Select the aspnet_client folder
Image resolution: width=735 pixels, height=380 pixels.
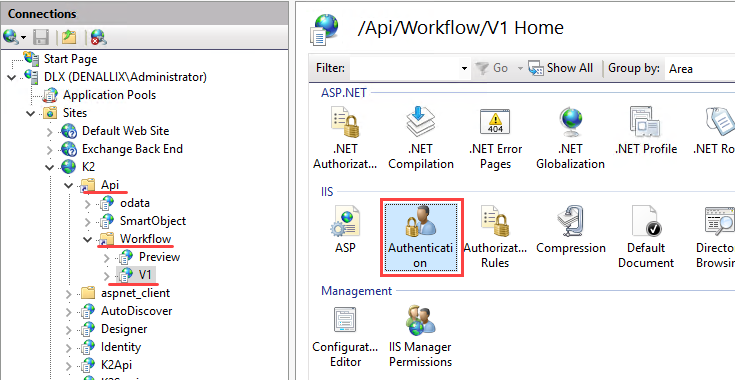coord(135,293)
